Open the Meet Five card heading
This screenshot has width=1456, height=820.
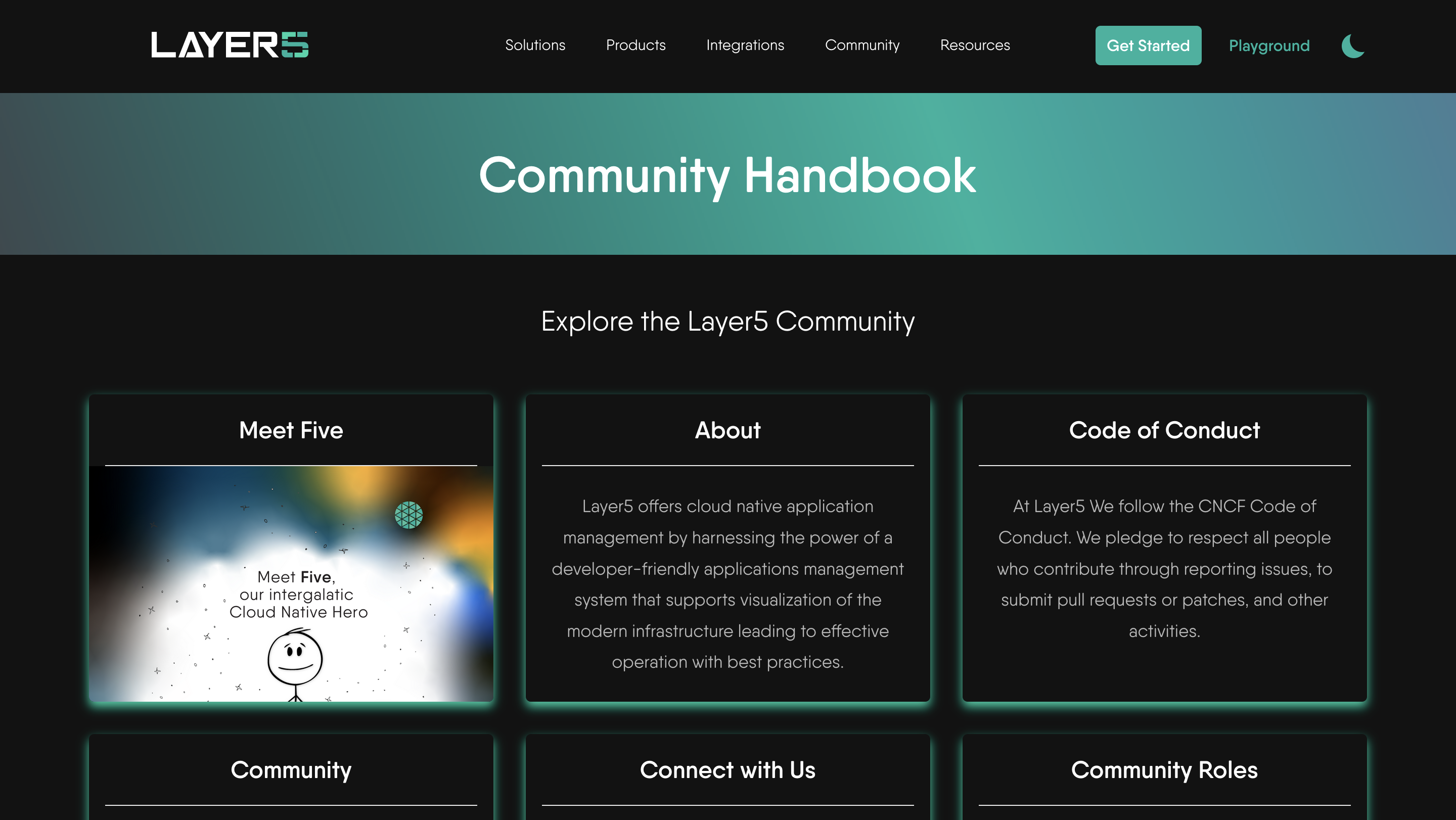[291, 430]
